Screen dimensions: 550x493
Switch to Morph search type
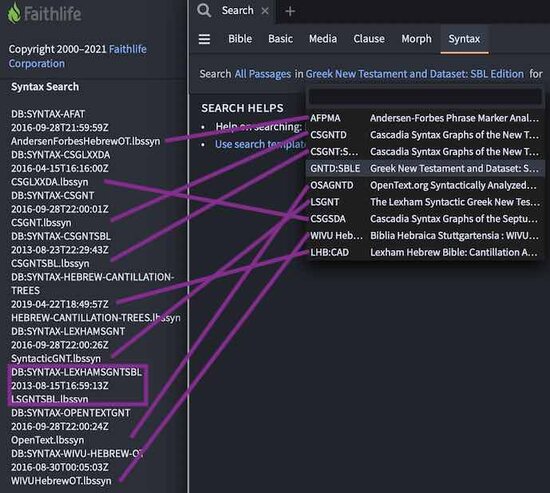pyautogui.click(x=417, y=39)
